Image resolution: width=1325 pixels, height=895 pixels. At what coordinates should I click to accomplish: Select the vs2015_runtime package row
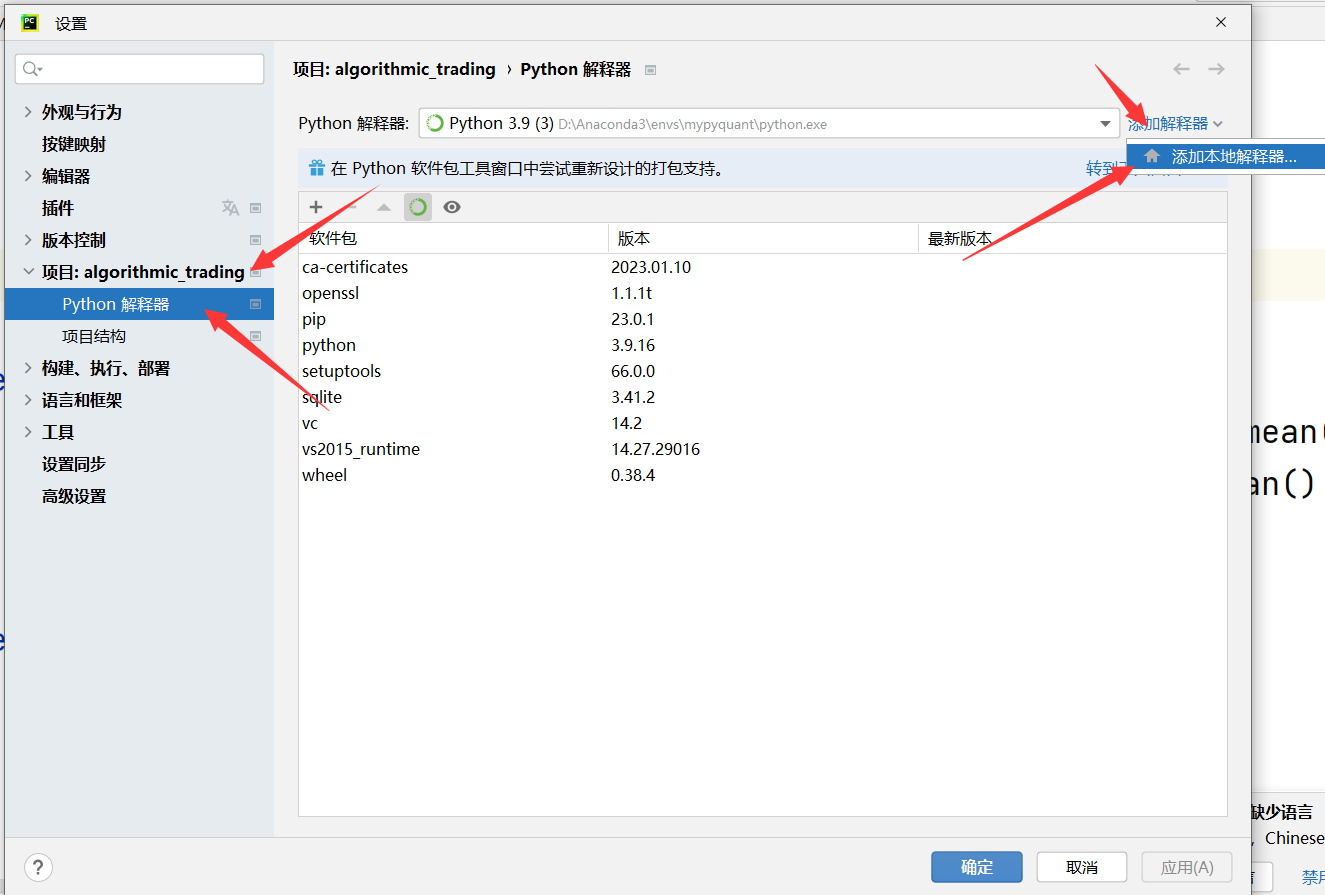point(763,449)
